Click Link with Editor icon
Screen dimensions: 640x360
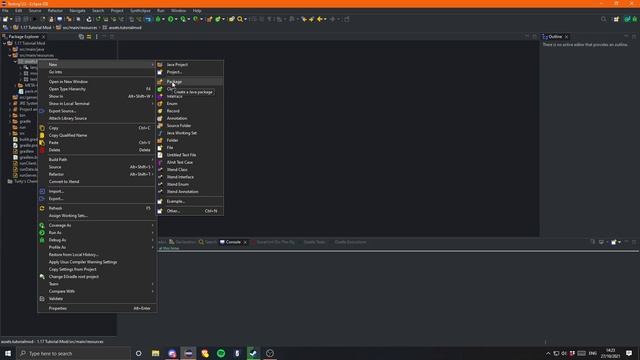click(89, 37)
